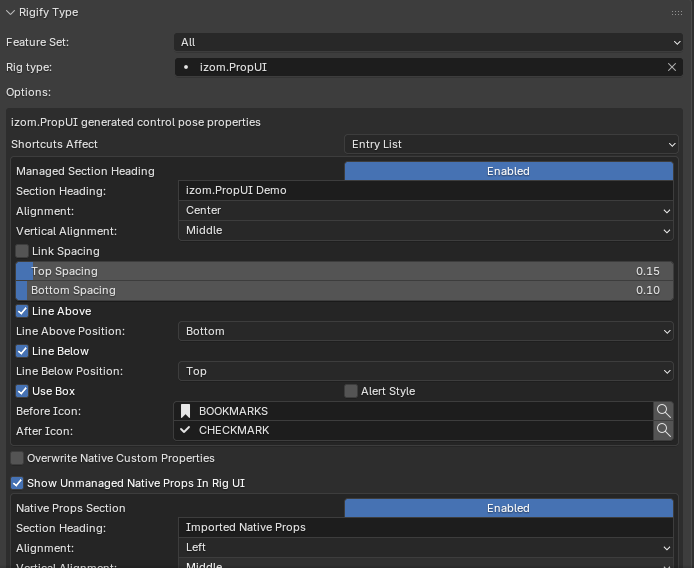Clear the izom.PropUI rig type
The height and width of the screenshot is (568, 694).
click(x=672, y=67)
